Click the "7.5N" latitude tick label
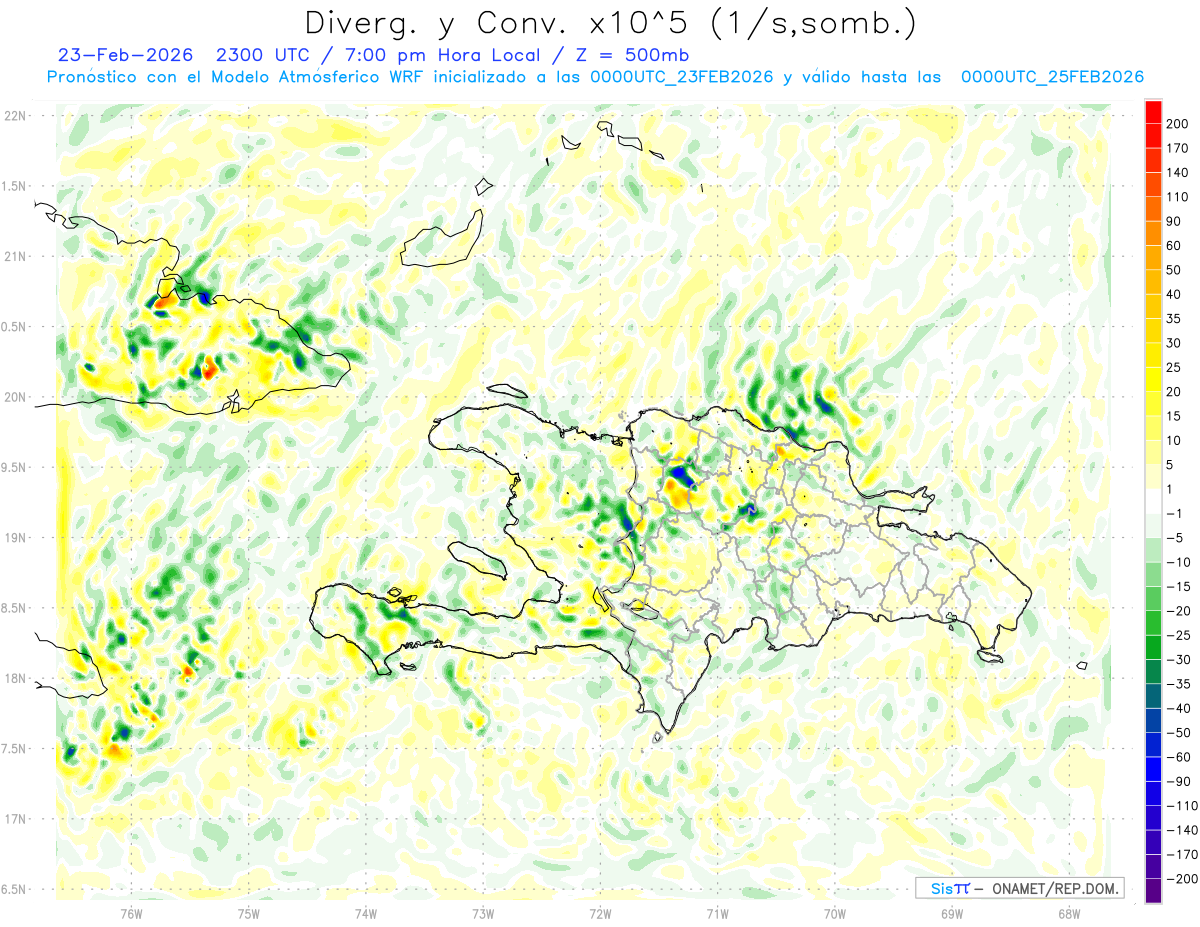Screen dimensions: 1200x927 tap(15, 749)
